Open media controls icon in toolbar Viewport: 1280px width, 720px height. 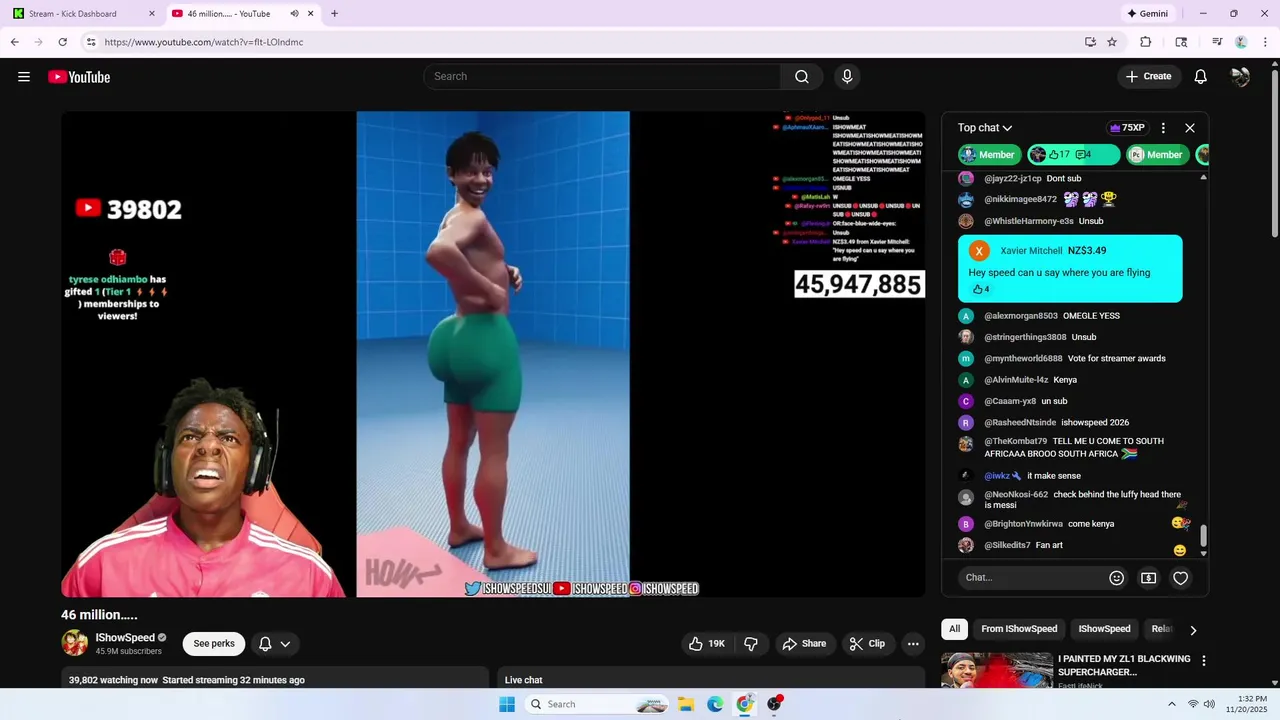tap(1217, 42)
